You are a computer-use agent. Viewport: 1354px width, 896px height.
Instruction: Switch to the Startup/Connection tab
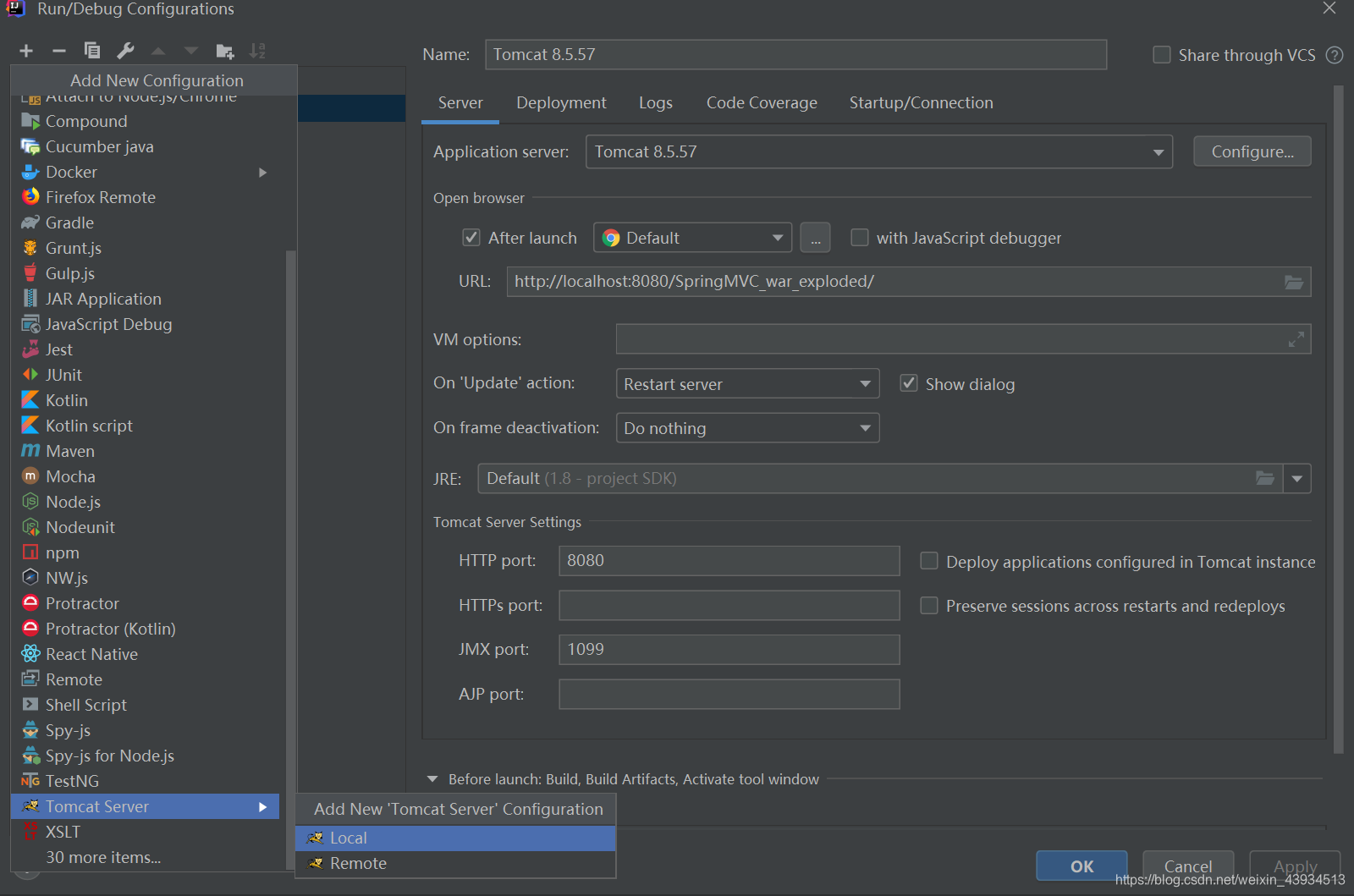coord(922,102)
